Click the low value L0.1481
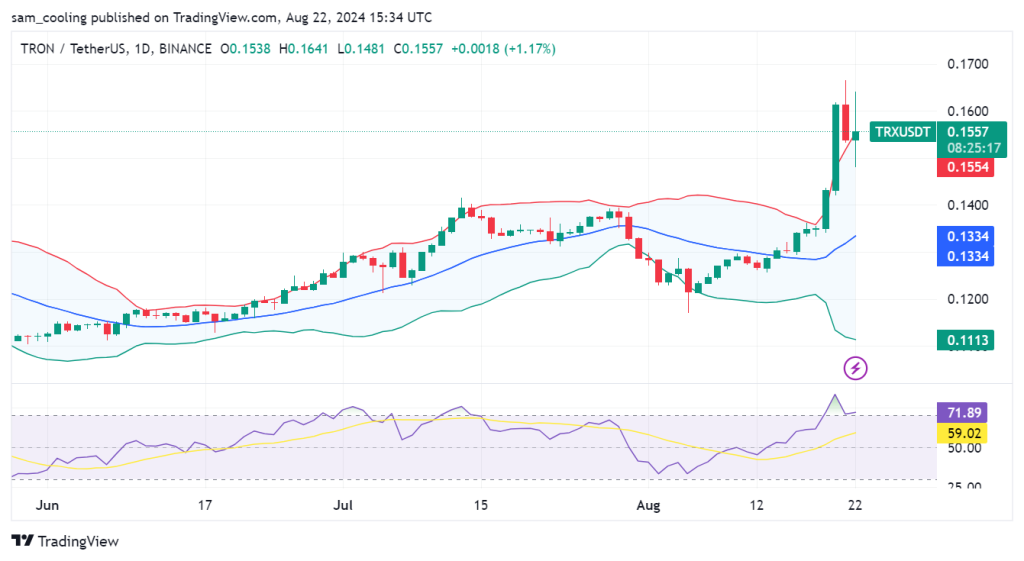Image resolution: width=1024 pixels, height=561 pixels. point(360,48)
